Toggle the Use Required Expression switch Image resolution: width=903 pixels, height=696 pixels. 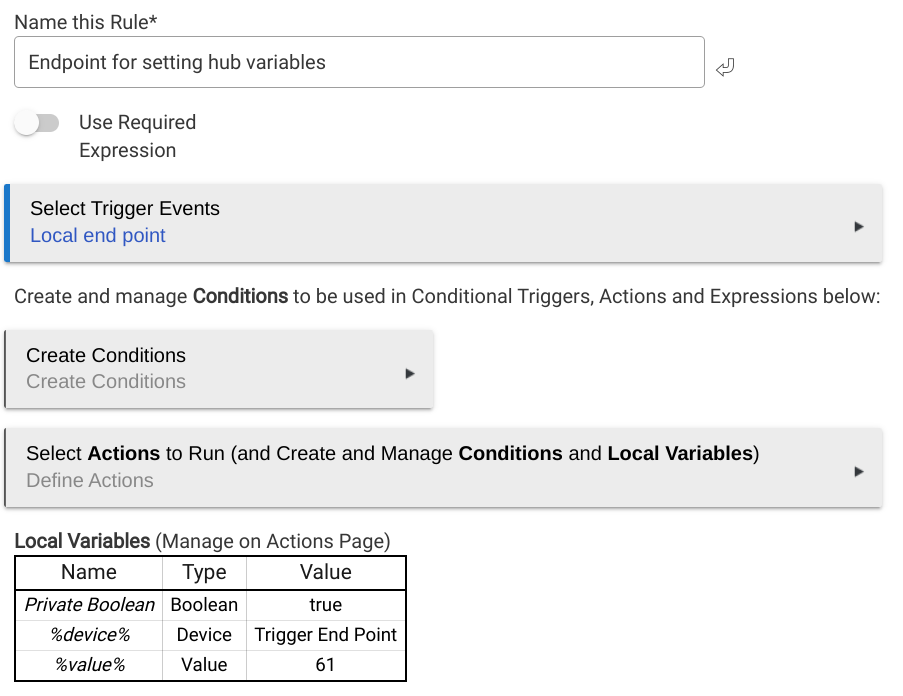point(37,123)
